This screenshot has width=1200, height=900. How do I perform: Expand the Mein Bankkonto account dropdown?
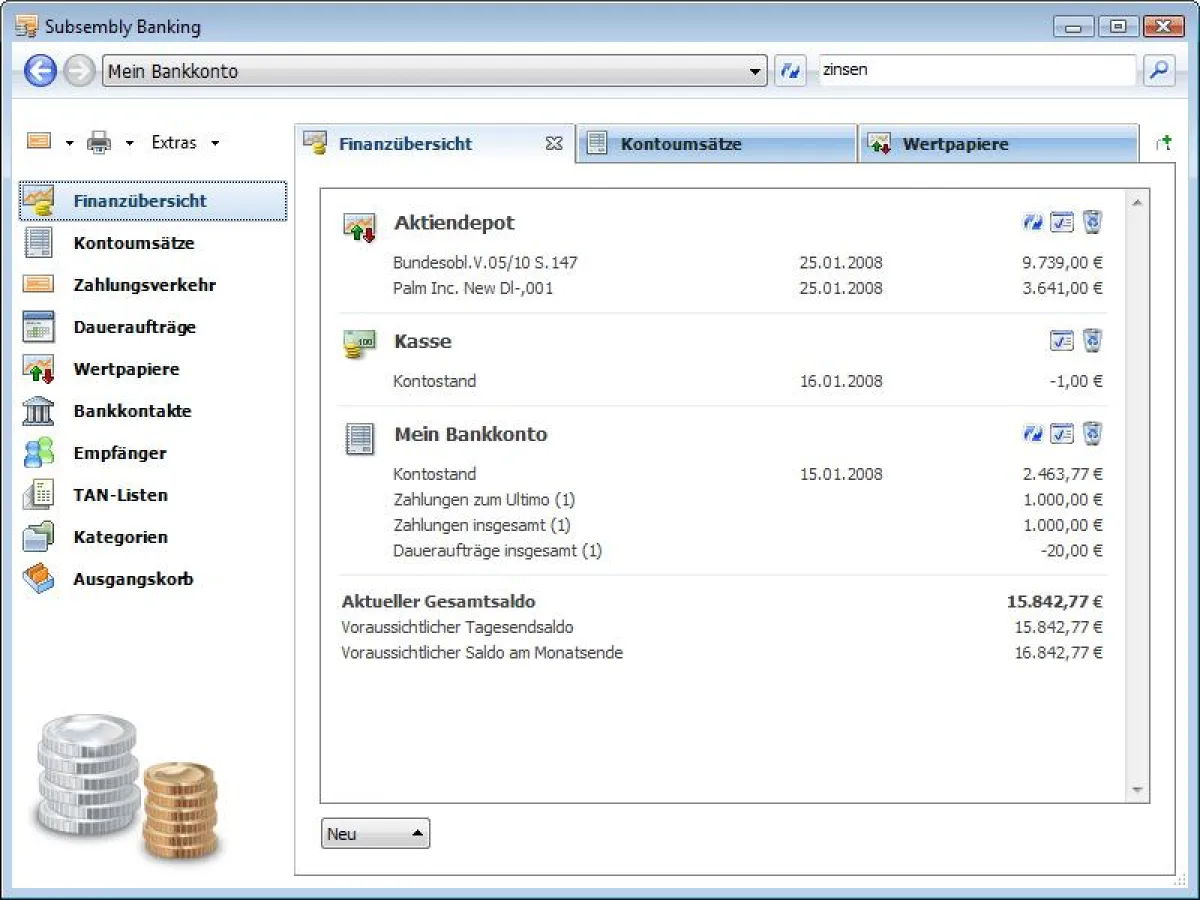click(756, 72)
